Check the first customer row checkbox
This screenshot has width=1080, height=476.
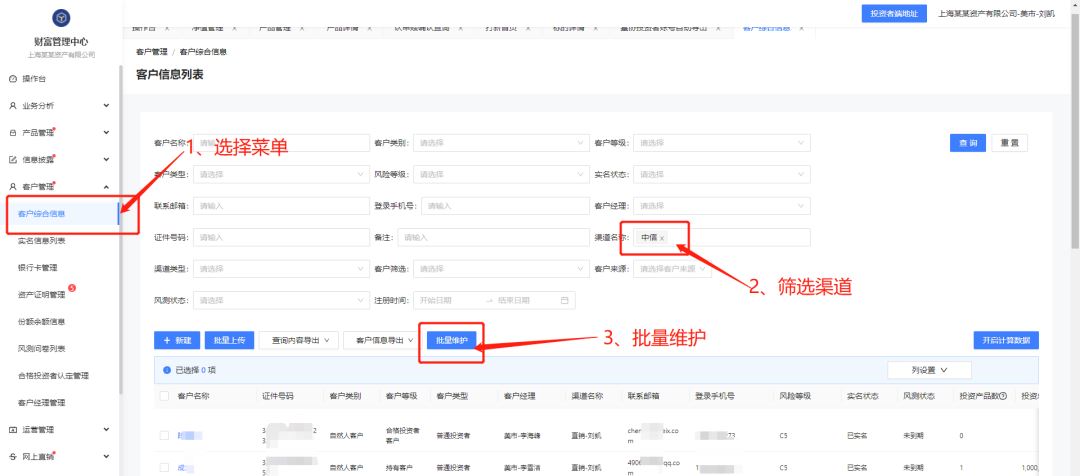click(164, 436)
